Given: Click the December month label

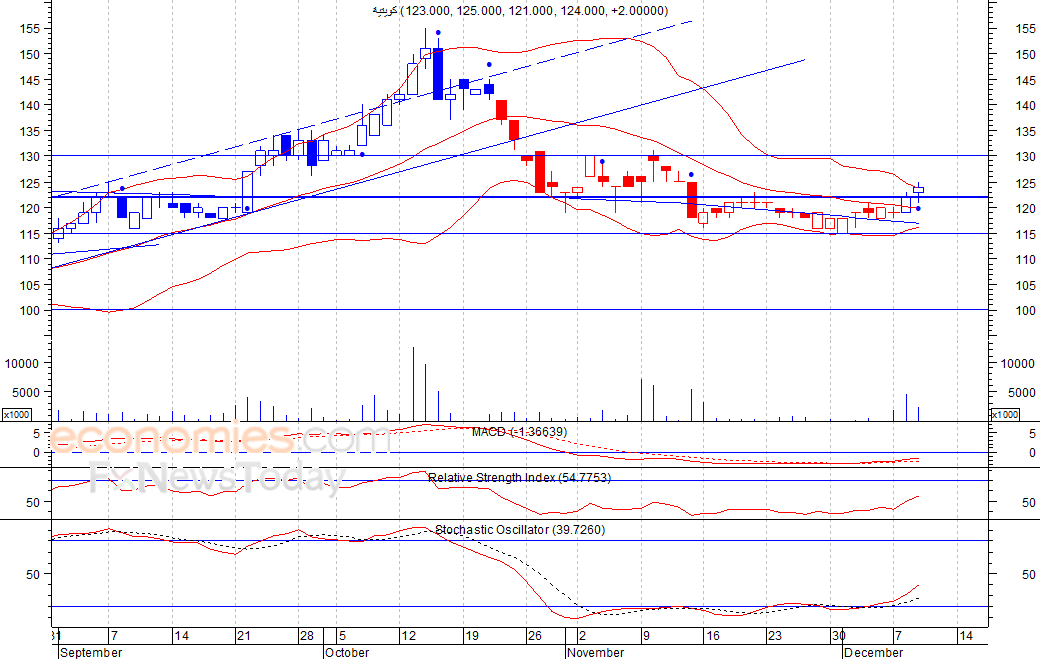Looking at the screenshot, I should pos(873,652).
